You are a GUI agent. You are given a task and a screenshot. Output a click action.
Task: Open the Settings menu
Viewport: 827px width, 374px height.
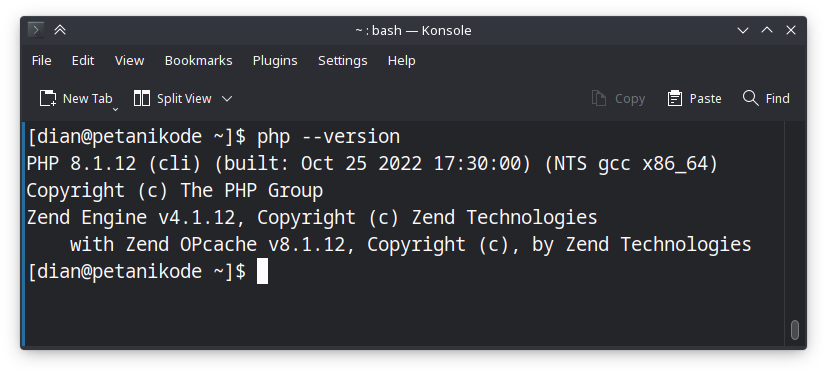tap(342, 61)
